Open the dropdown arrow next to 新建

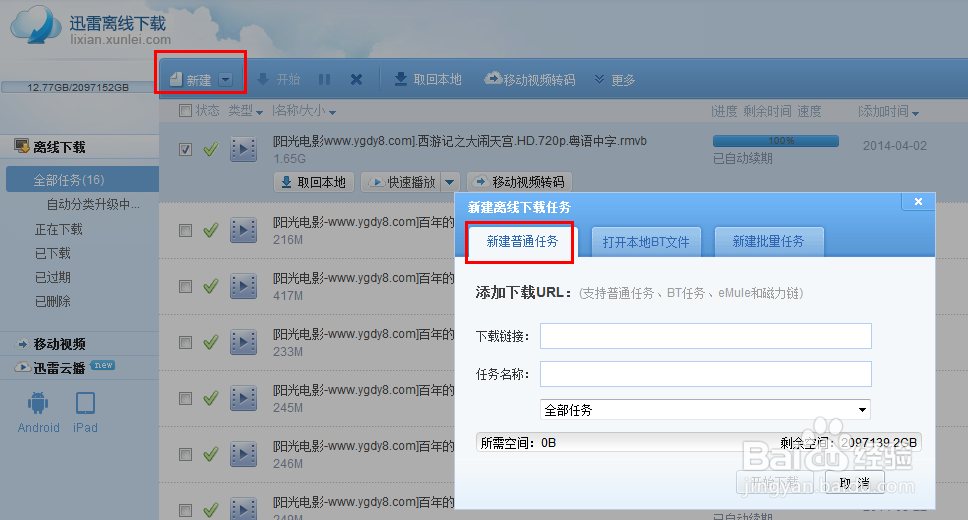226,80
